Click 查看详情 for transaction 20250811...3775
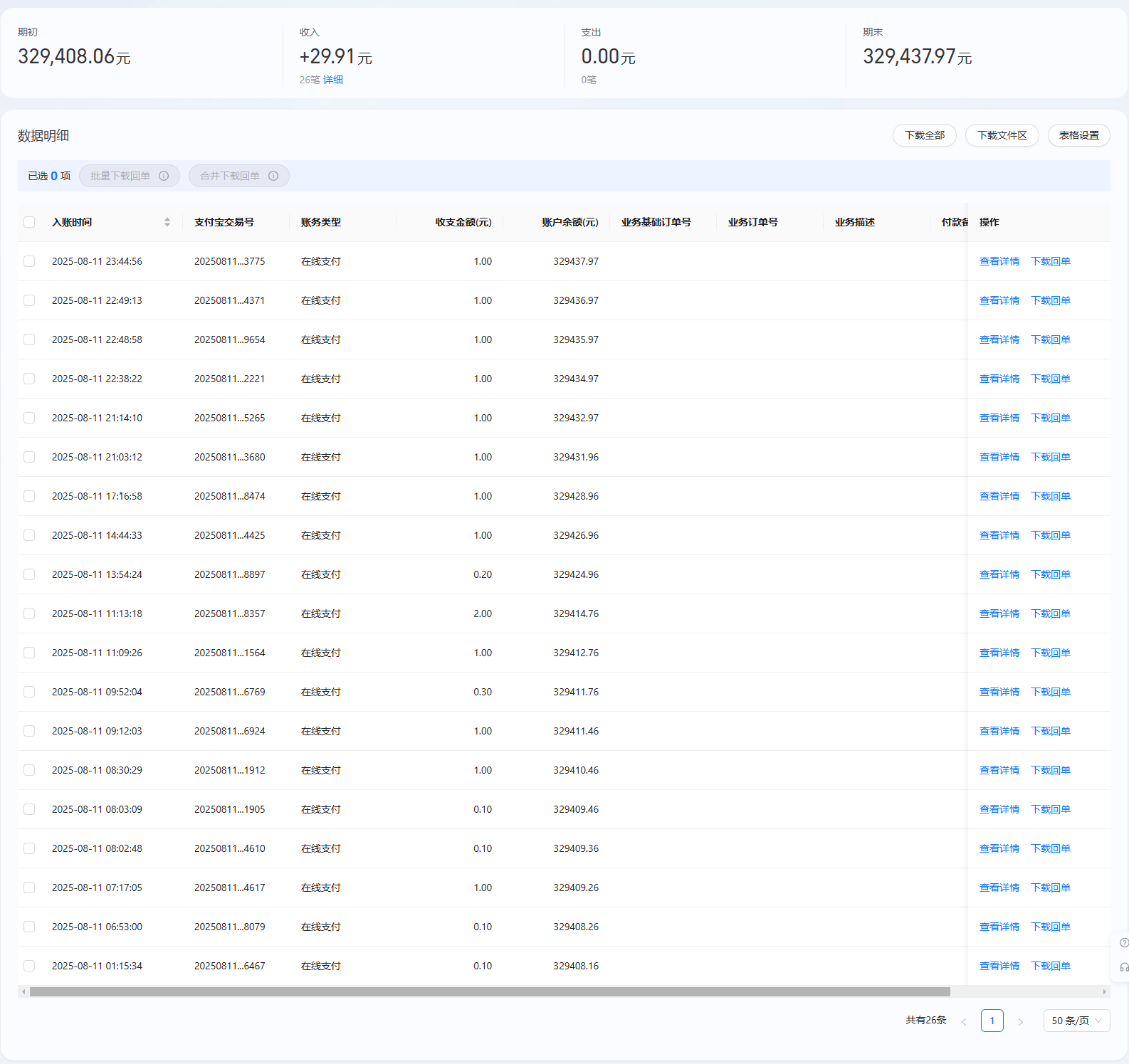This screenshot has height=1064, width=1129. [x=999, y=261]
